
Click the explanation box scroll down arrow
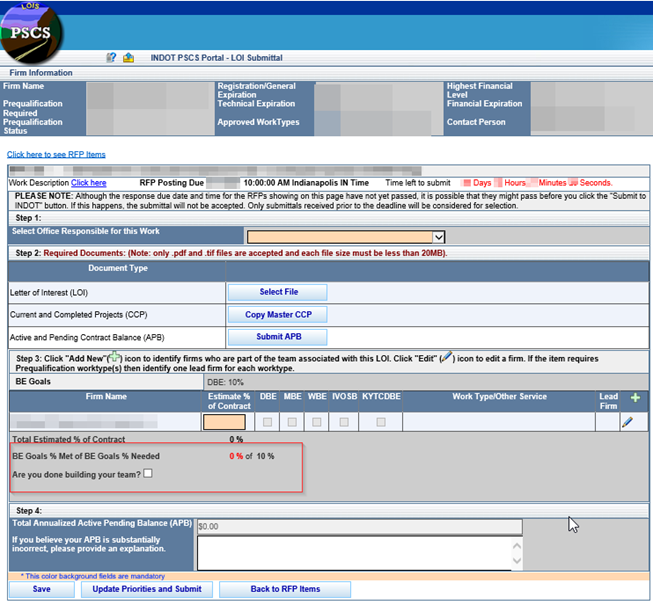point(517,561)
